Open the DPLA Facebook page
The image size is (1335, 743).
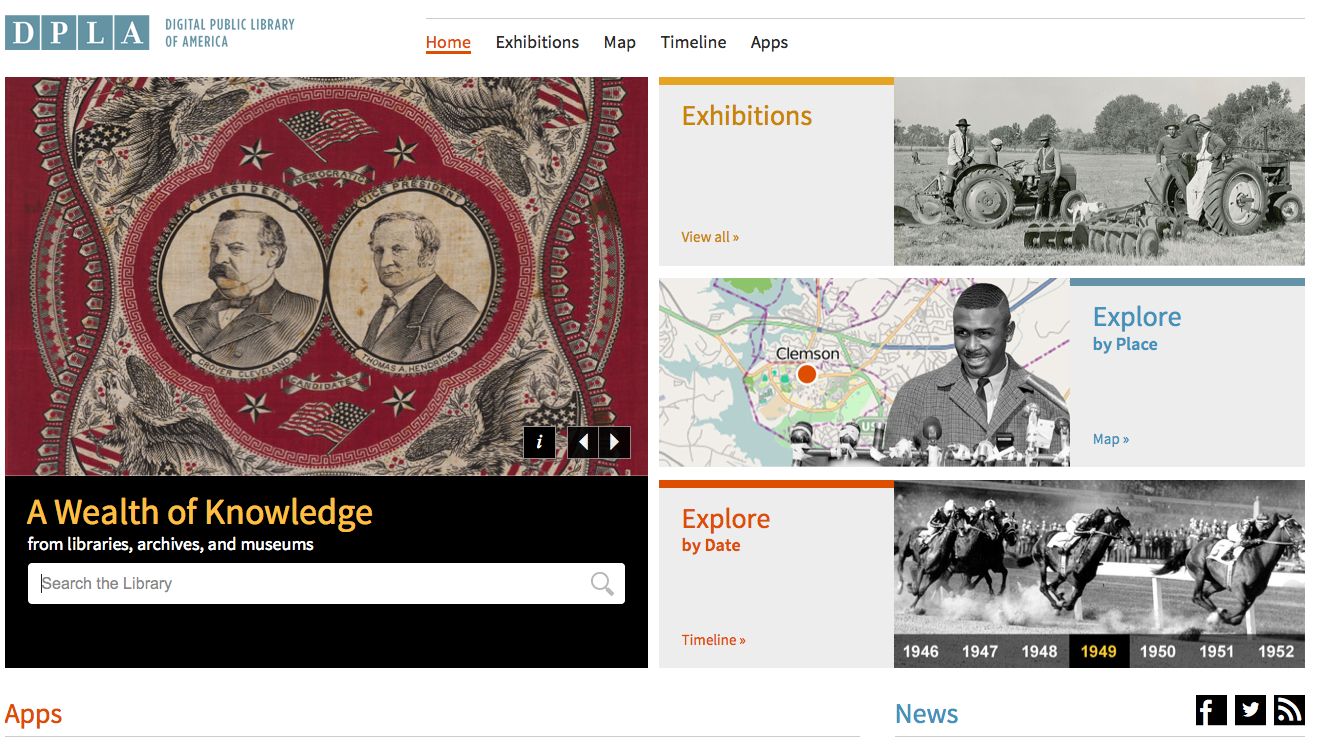[x=1211, y=710]
